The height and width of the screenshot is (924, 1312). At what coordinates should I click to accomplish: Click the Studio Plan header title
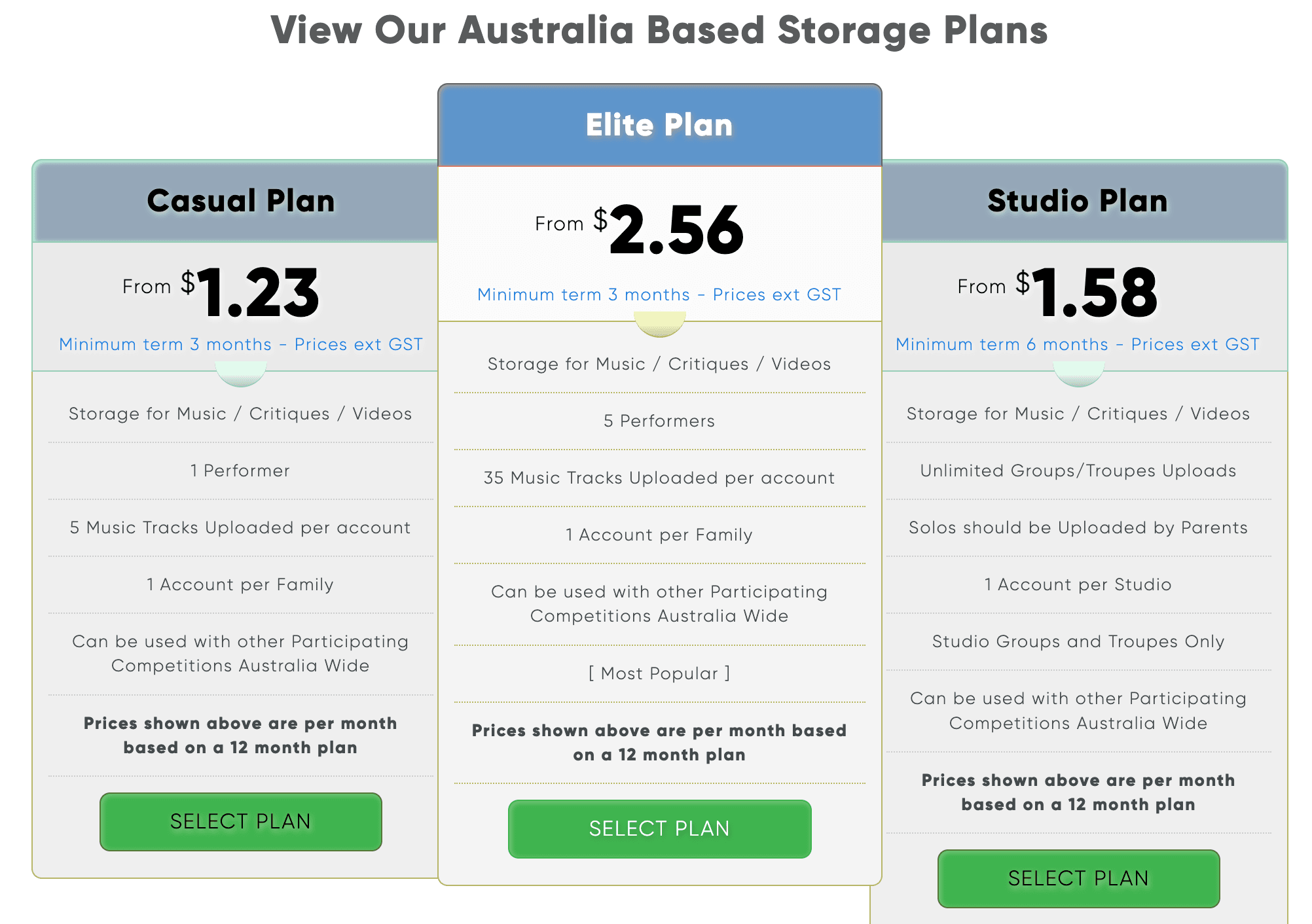pos(1078,201)
